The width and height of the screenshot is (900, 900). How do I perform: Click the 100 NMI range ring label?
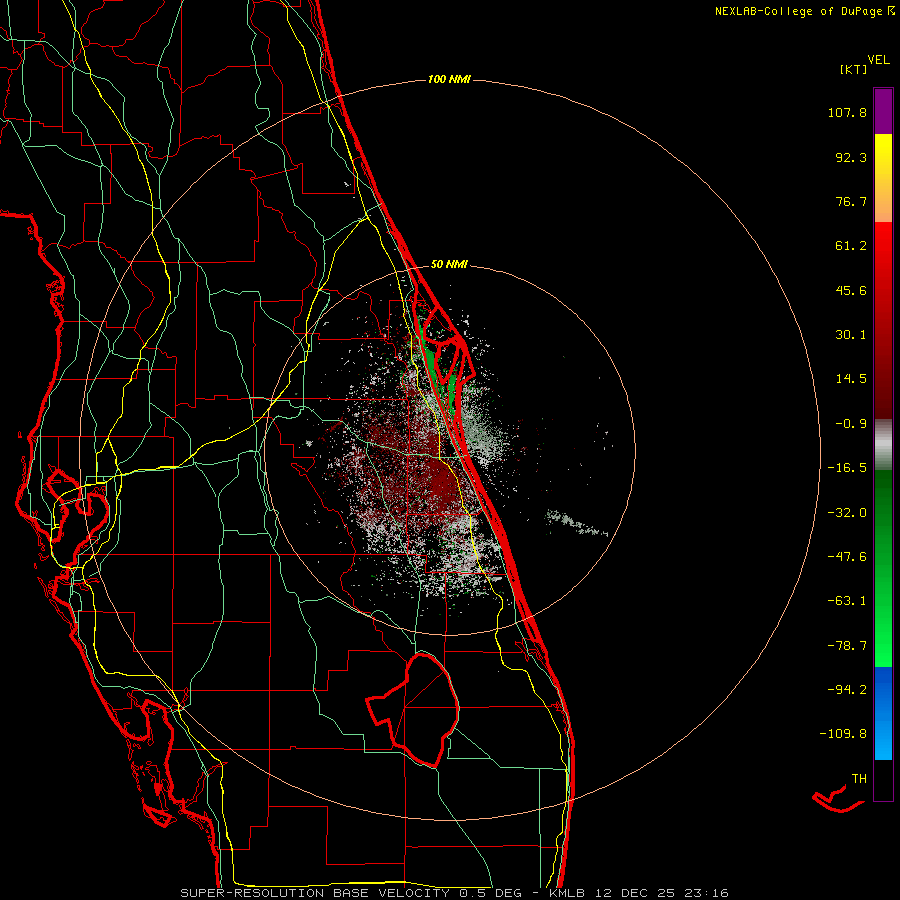(449, 79)
